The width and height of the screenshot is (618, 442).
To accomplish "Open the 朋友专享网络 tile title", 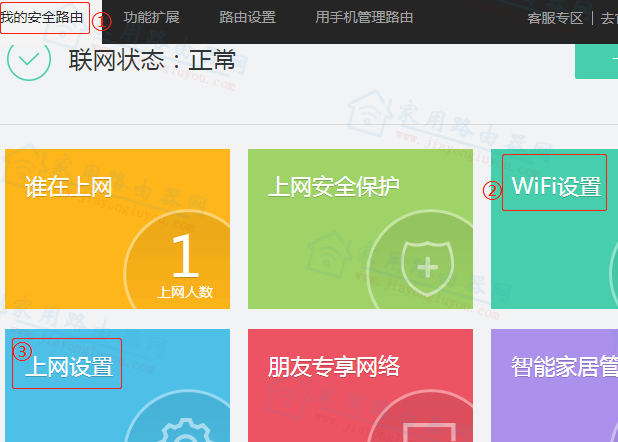I will [x=334, y=367].
